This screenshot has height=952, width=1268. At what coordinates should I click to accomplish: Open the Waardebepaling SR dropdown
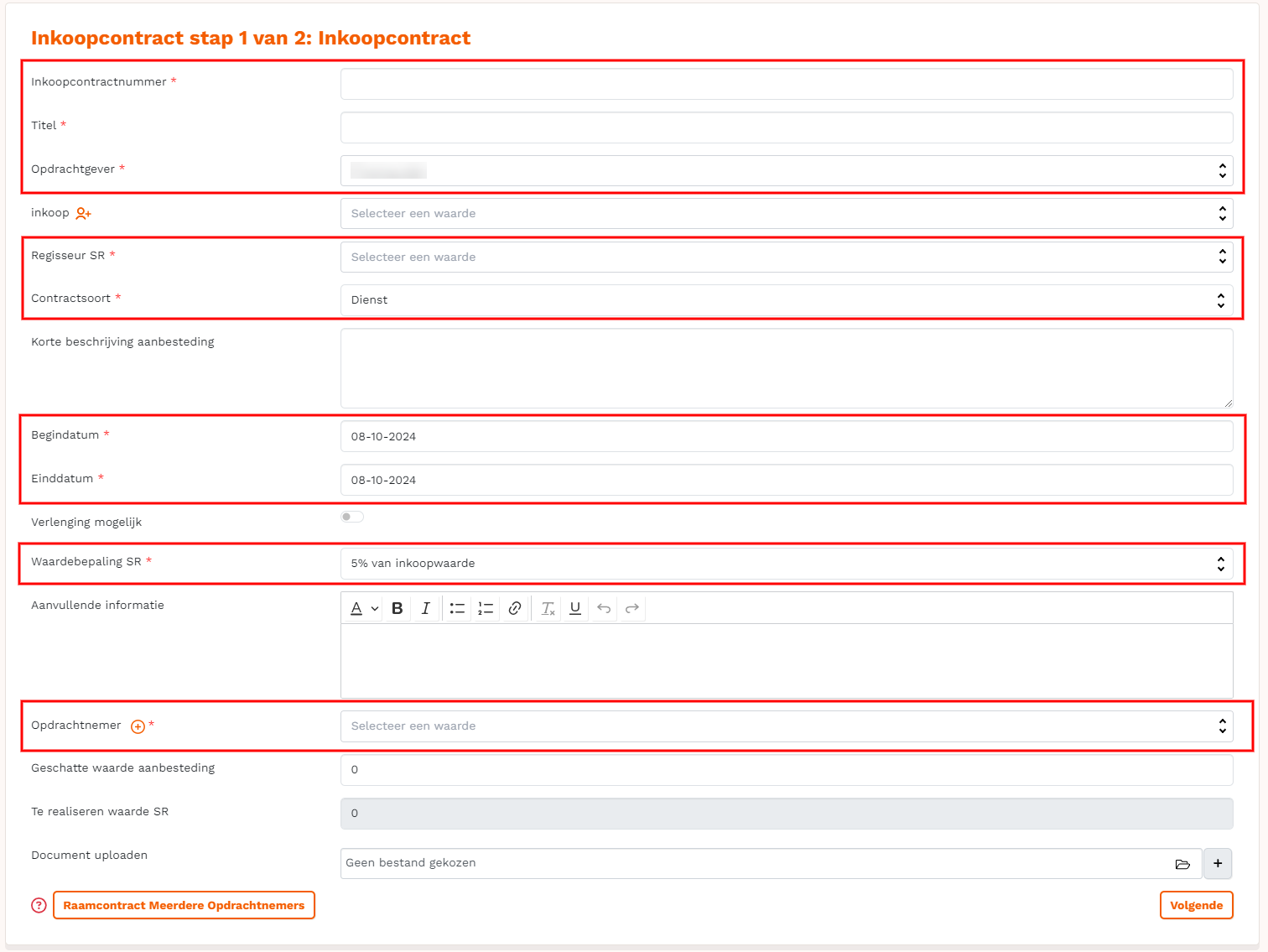(787, 563)
